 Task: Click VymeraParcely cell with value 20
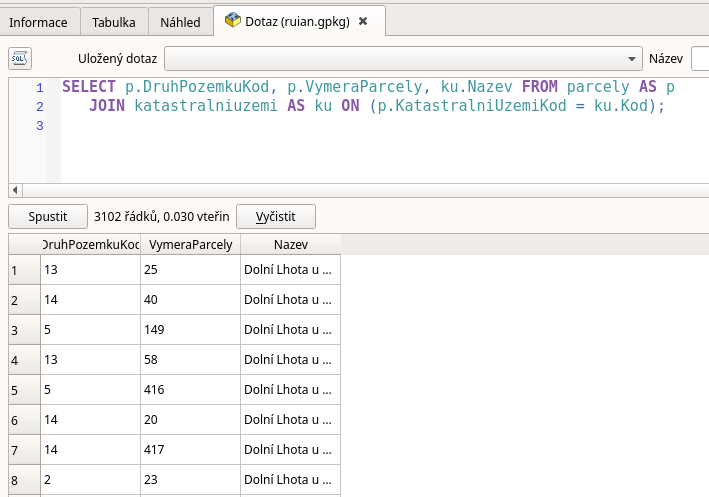[190, 420]
